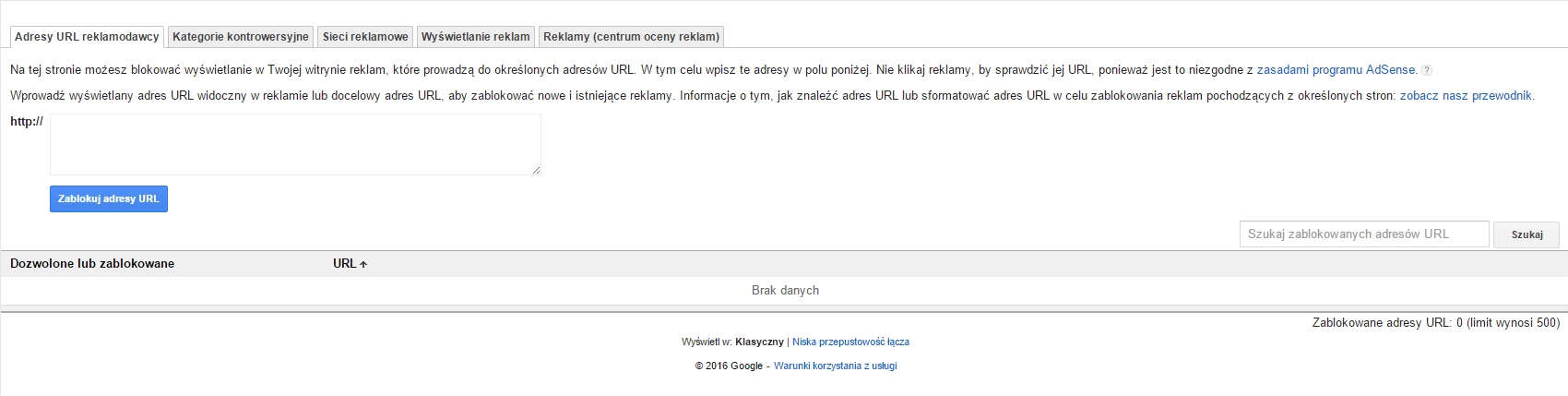This screenshot has height=396, width=1568.
Task: Select the Klasyczny view option
Action: 759,342
